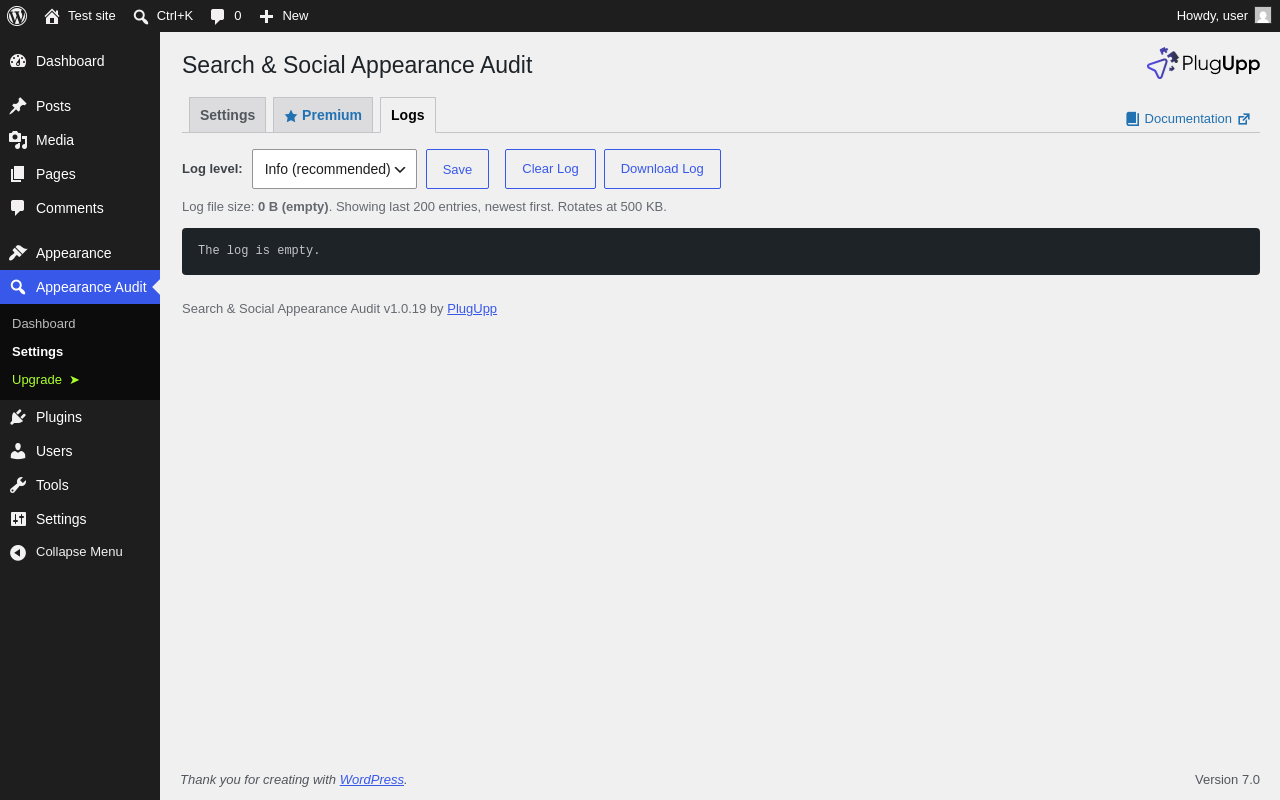Click the 'The log is empty.' log area
Screen dimensions: 1280x800
pos(721,251)
